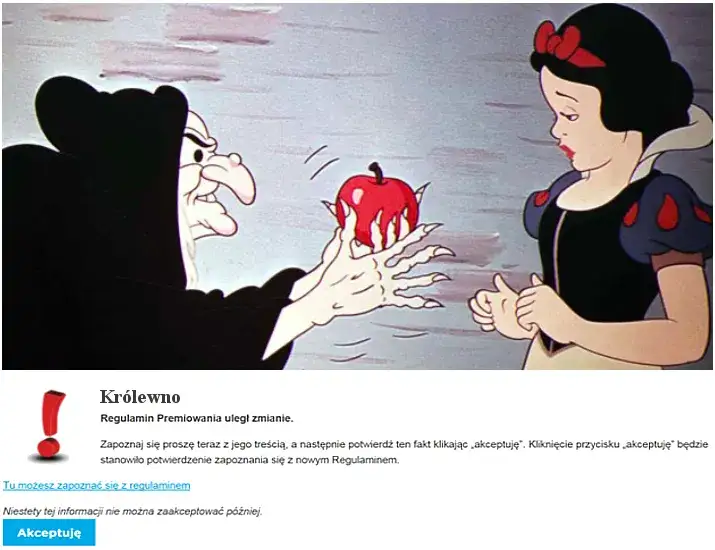
Task: Click the line 'stanowiło potwierdzenie zapoznania się'
Action: 249,460
